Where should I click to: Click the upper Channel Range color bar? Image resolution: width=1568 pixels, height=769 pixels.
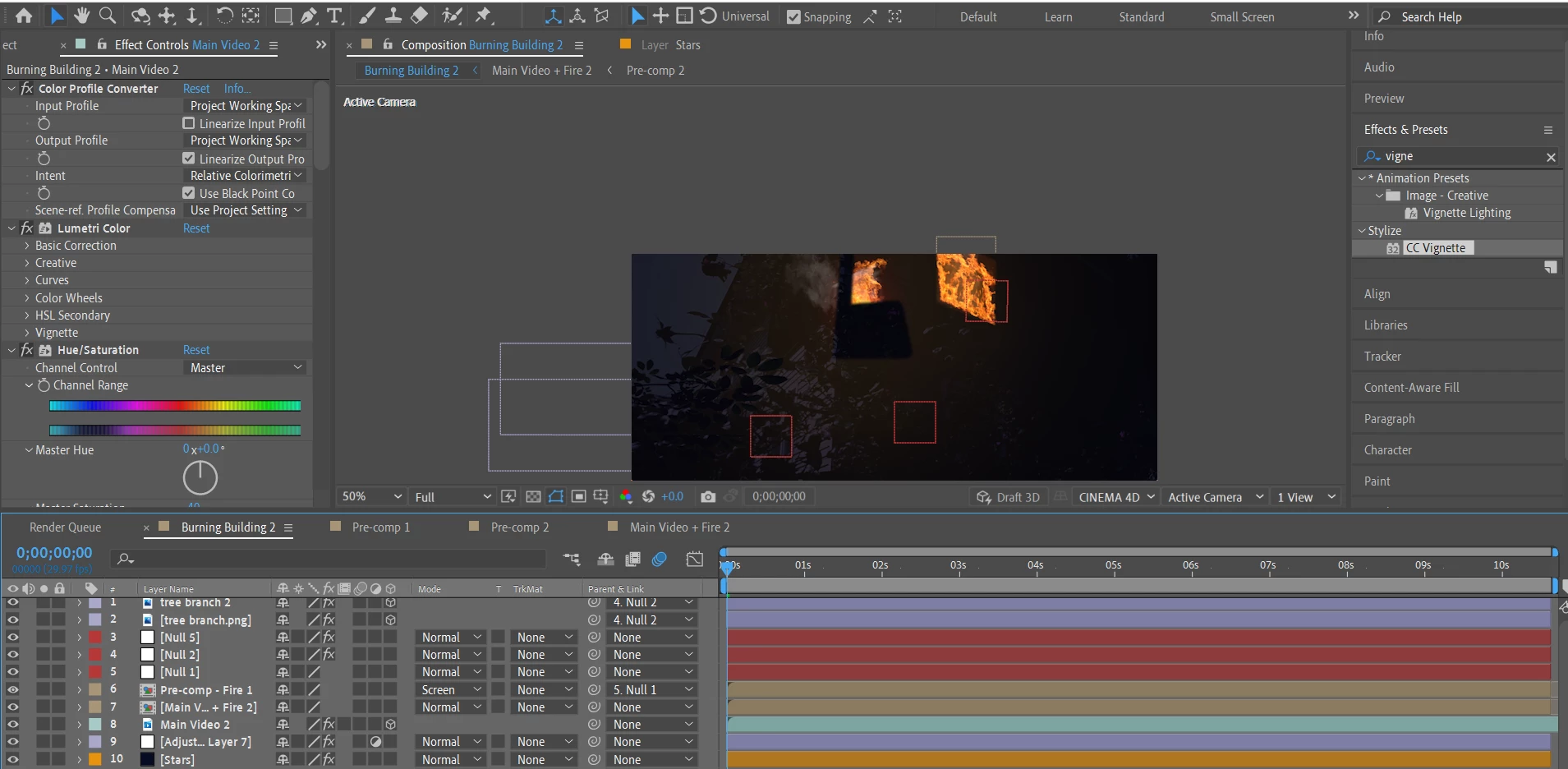pyautogui.click(x=175, y=405)
